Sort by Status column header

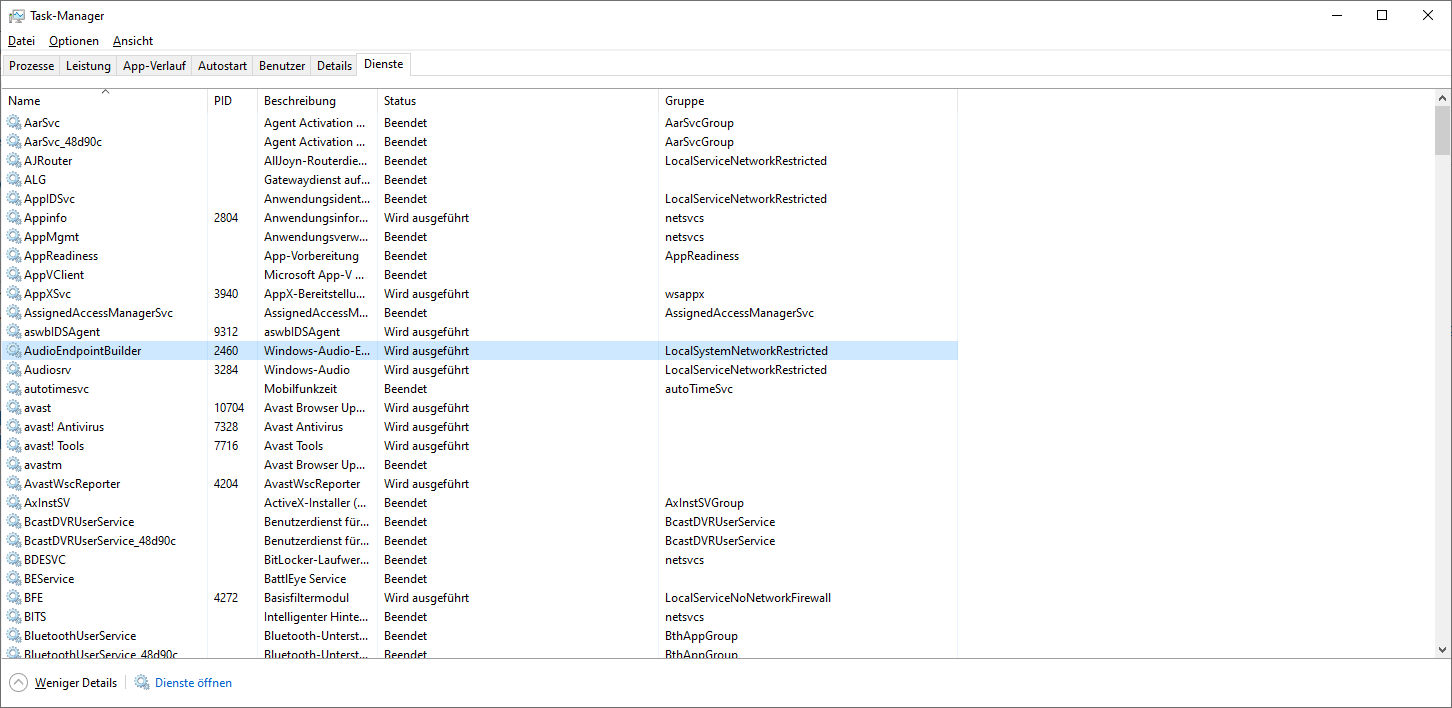pyautogui.click(x=517, y=101)
